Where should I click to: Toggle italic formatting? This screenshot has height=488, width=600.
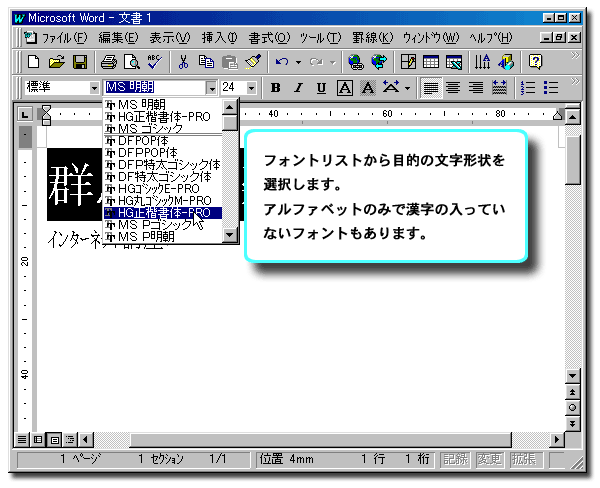[298, 88]
